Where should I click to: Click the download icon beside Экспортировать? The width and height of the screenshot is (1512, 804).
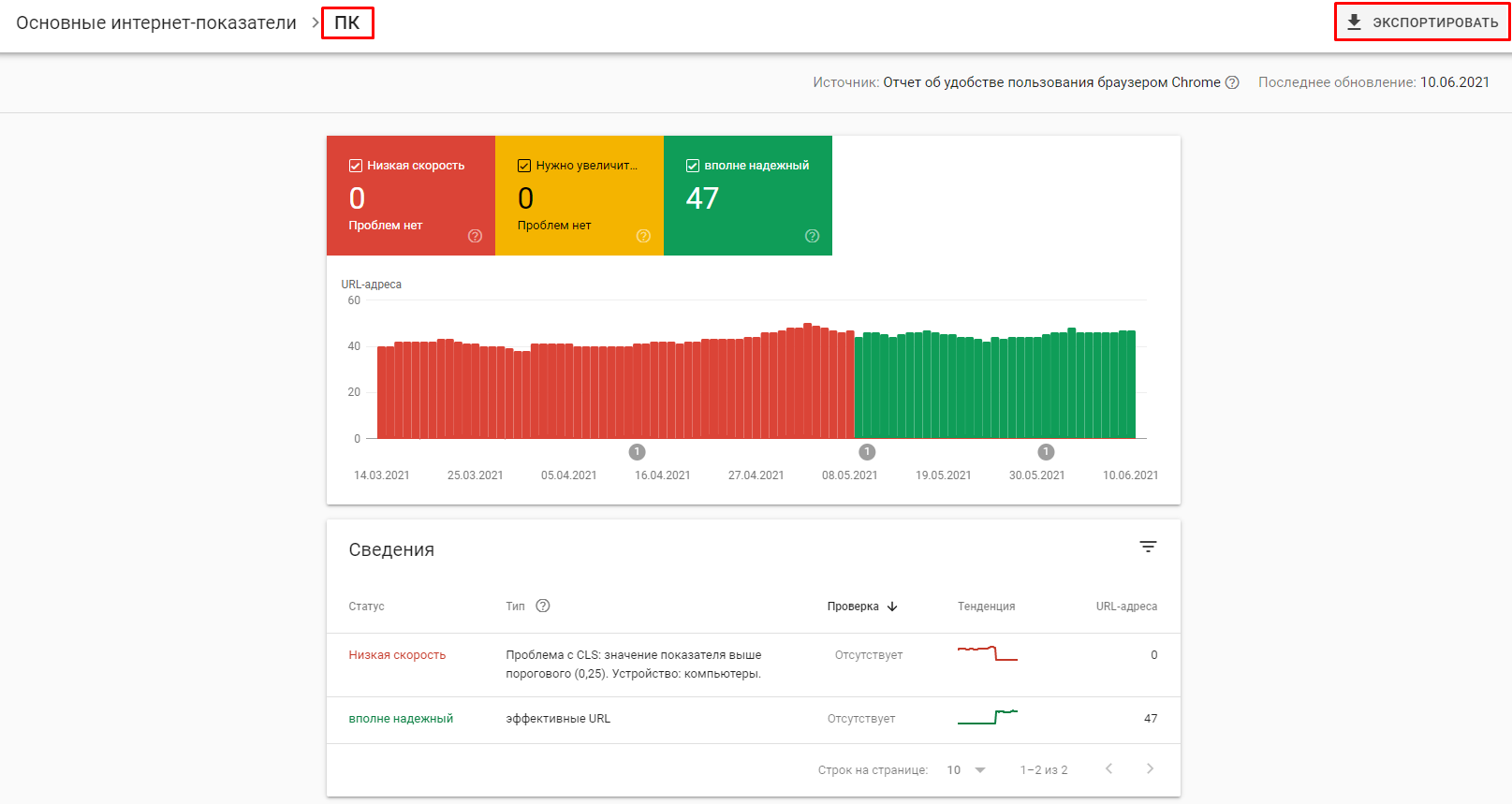pyautogui.click(x=1354, y=22)
